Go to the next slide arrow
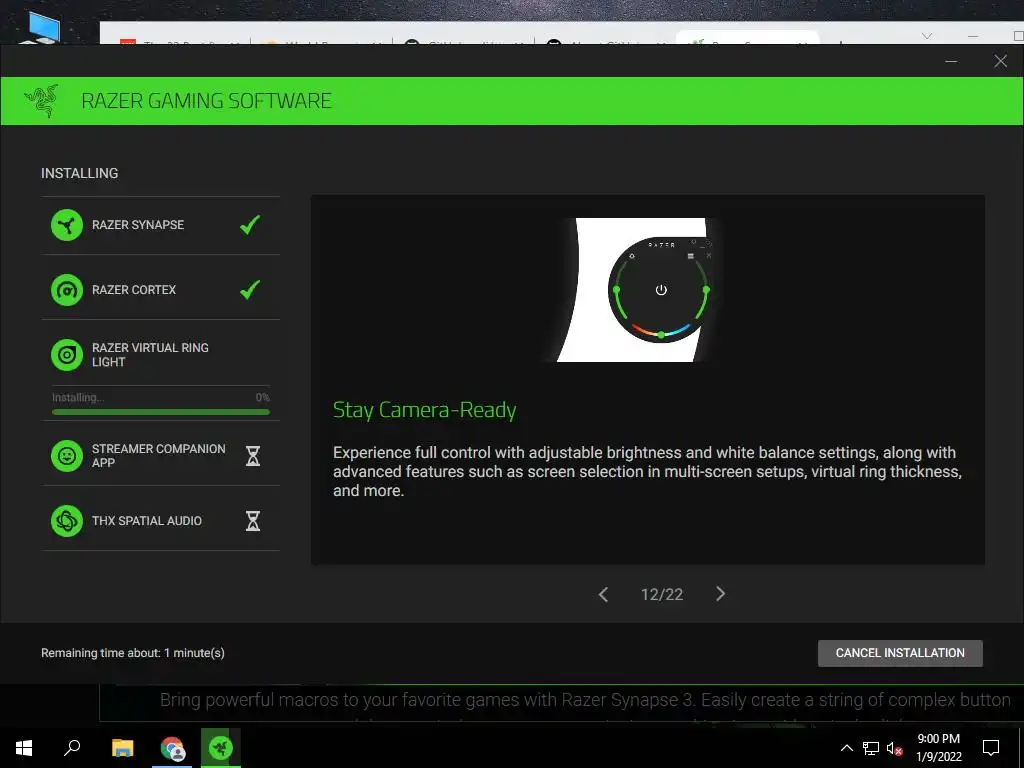Image resolution: width=1024 pixels, height=768 pixels. tap(720, 594)
